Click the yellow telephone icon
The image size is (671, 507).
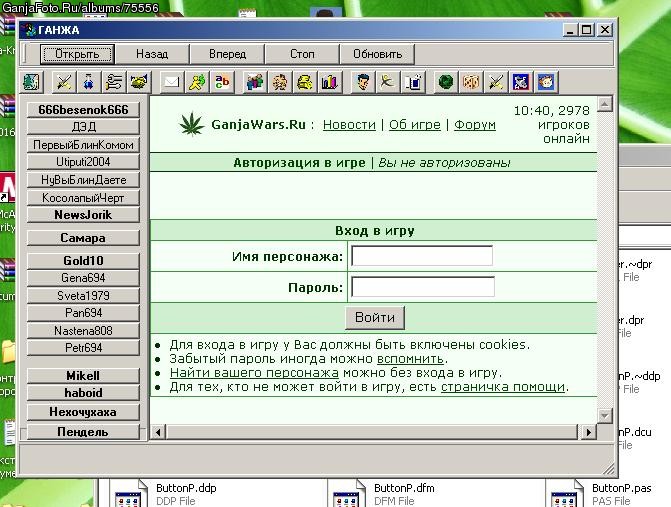(x=305, y=82)
